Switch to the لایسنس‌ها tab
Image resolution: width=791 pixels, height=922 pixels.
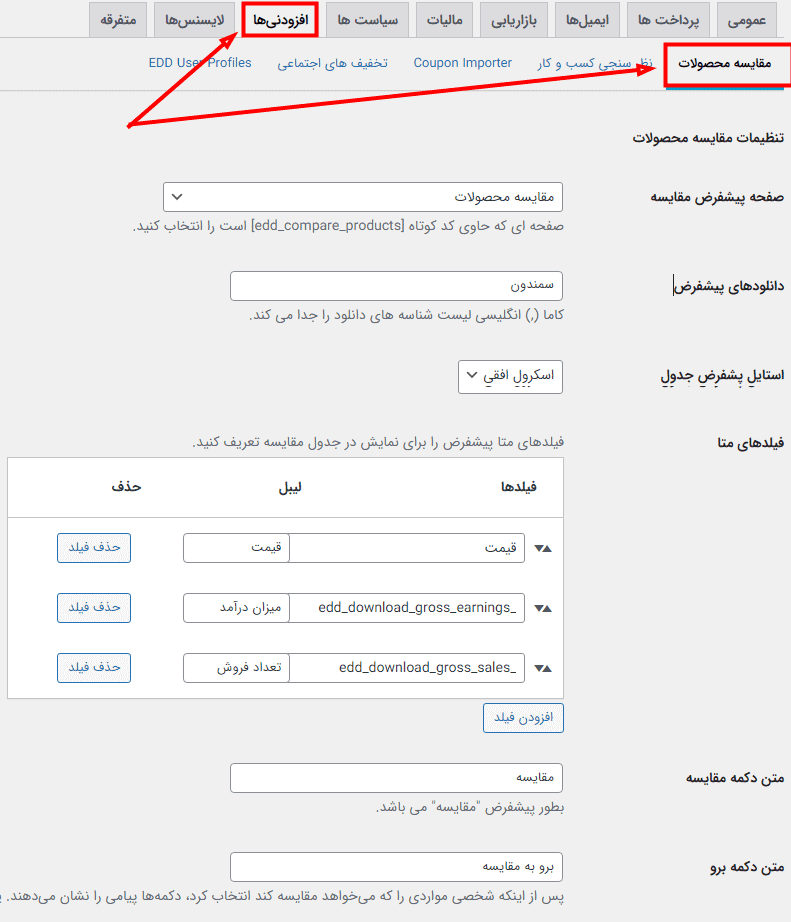coord(194,20)
